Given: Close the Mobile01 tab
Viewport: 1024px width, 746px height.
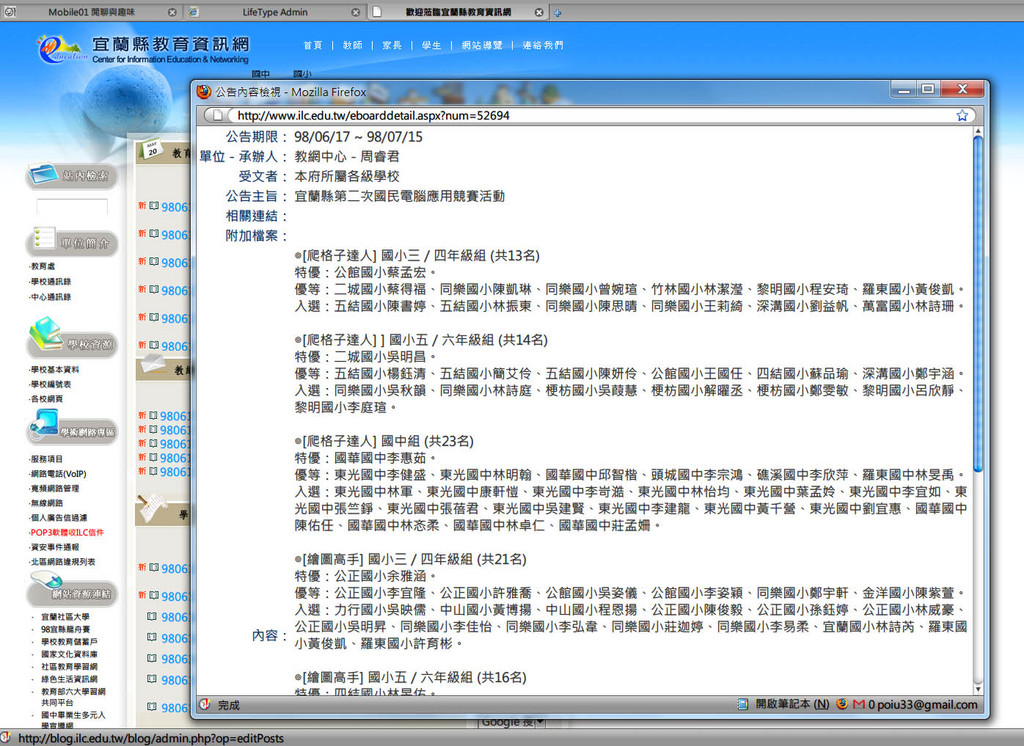Looking at the screenshot, I should tap(172, 12).
